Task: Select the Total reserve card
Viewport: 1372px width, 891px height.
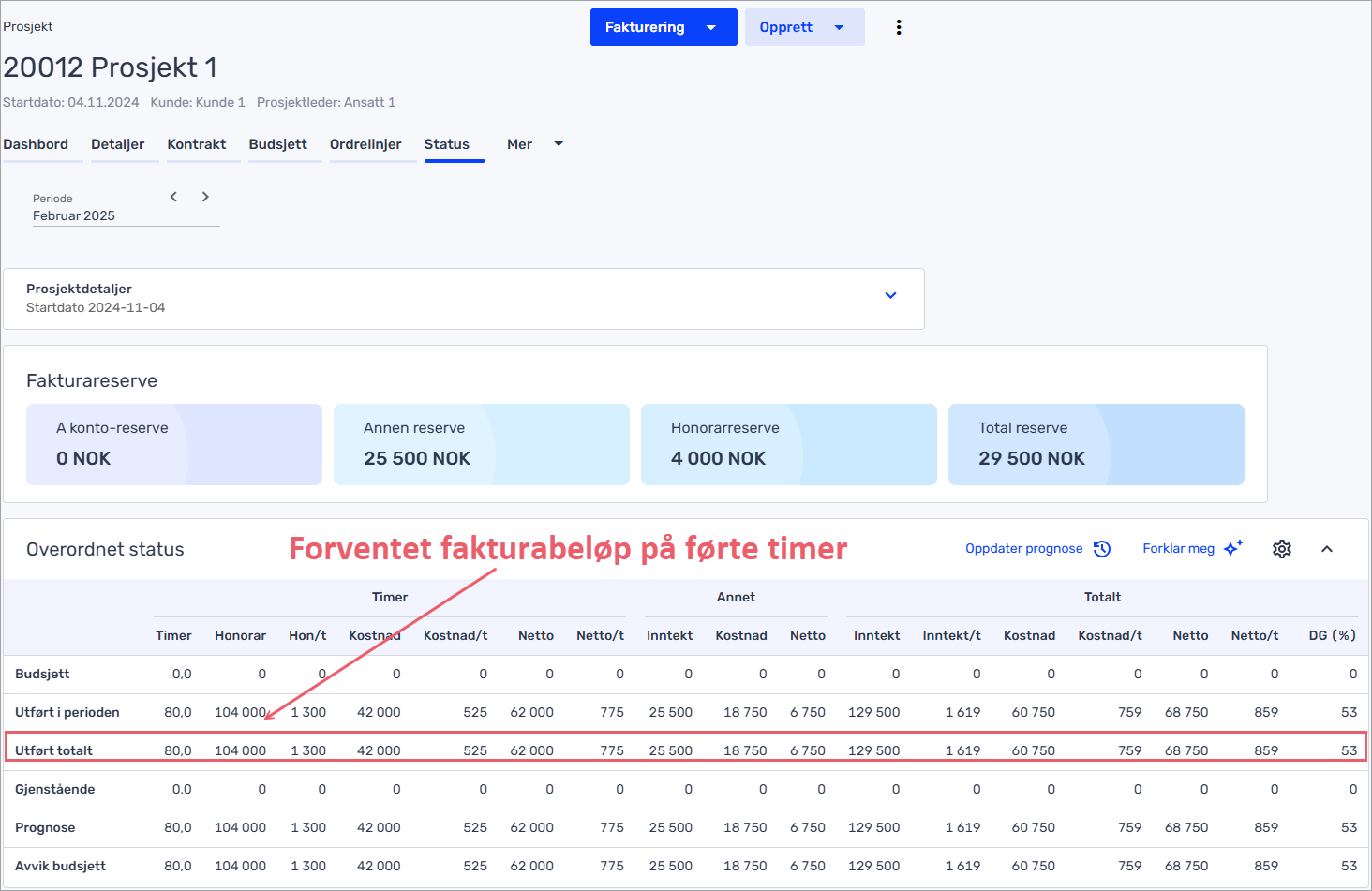Action: [1096, 444]
